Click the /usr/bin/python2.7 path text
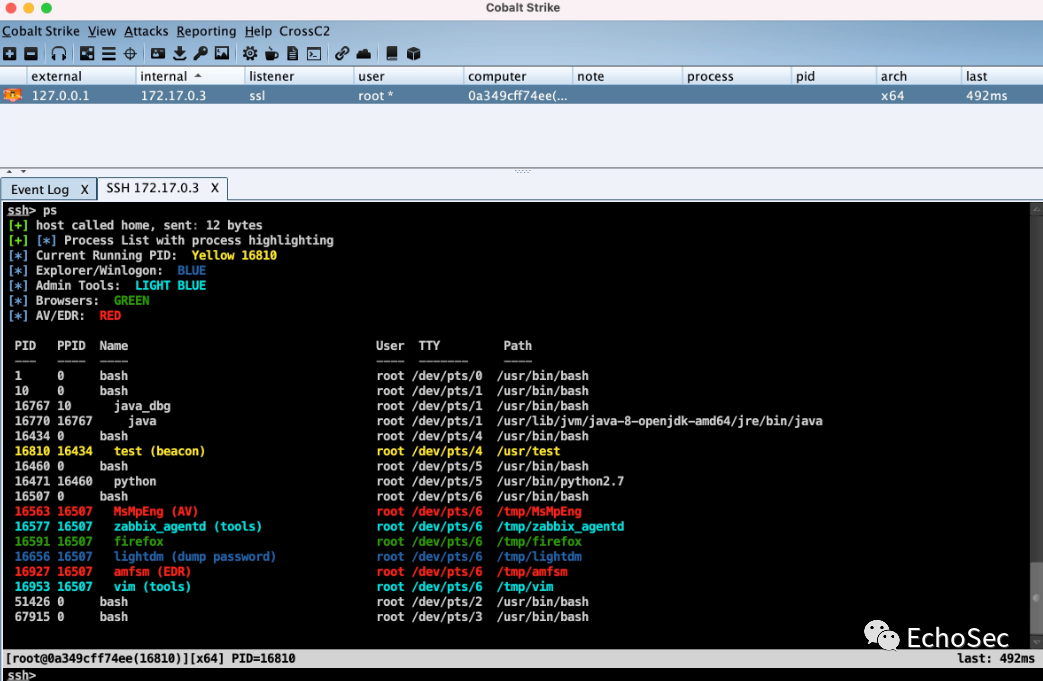This screenshot has width=1043, height=681. coord(560,481)
